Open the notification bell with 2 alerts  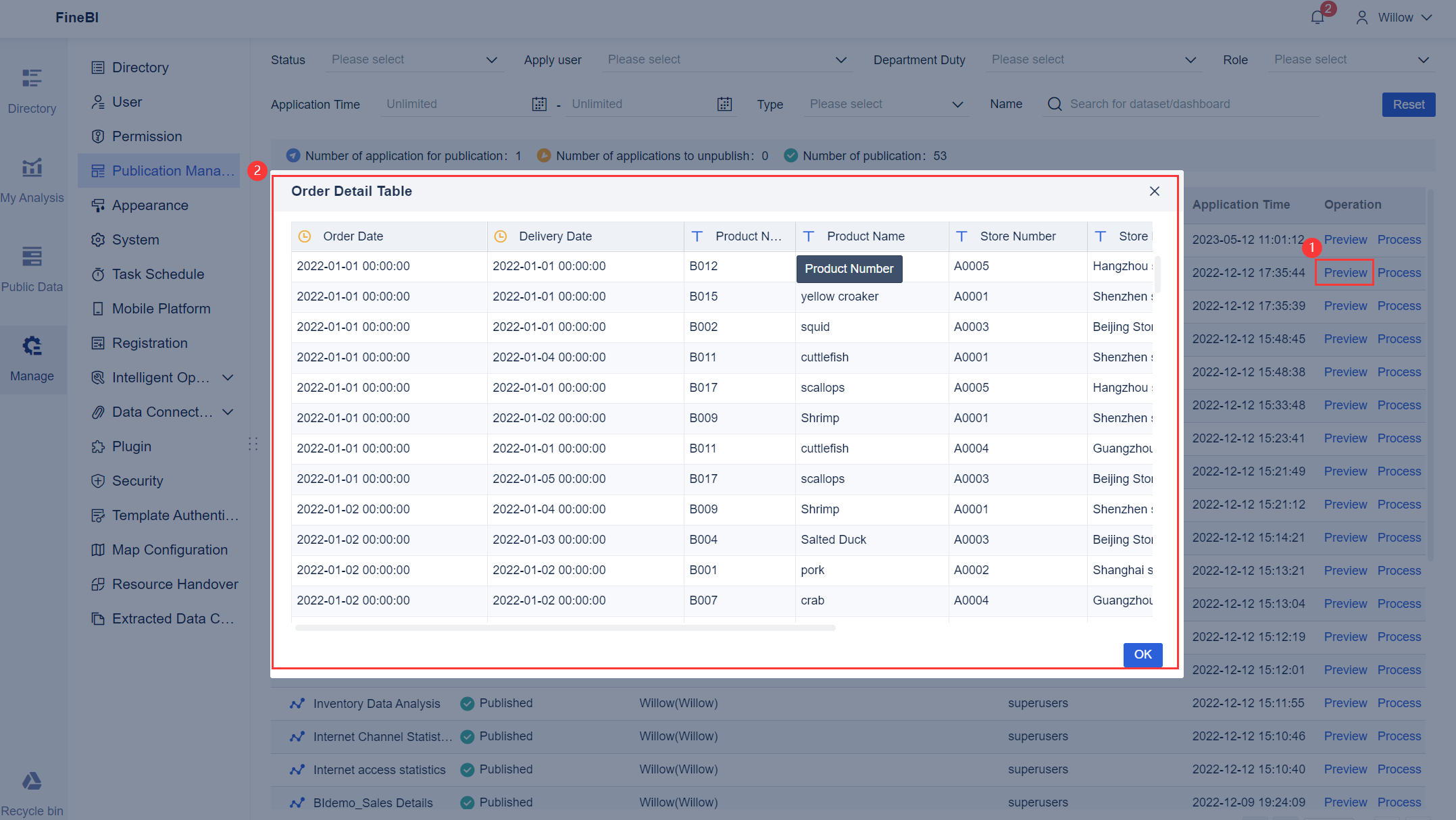tap(1316, 16)
